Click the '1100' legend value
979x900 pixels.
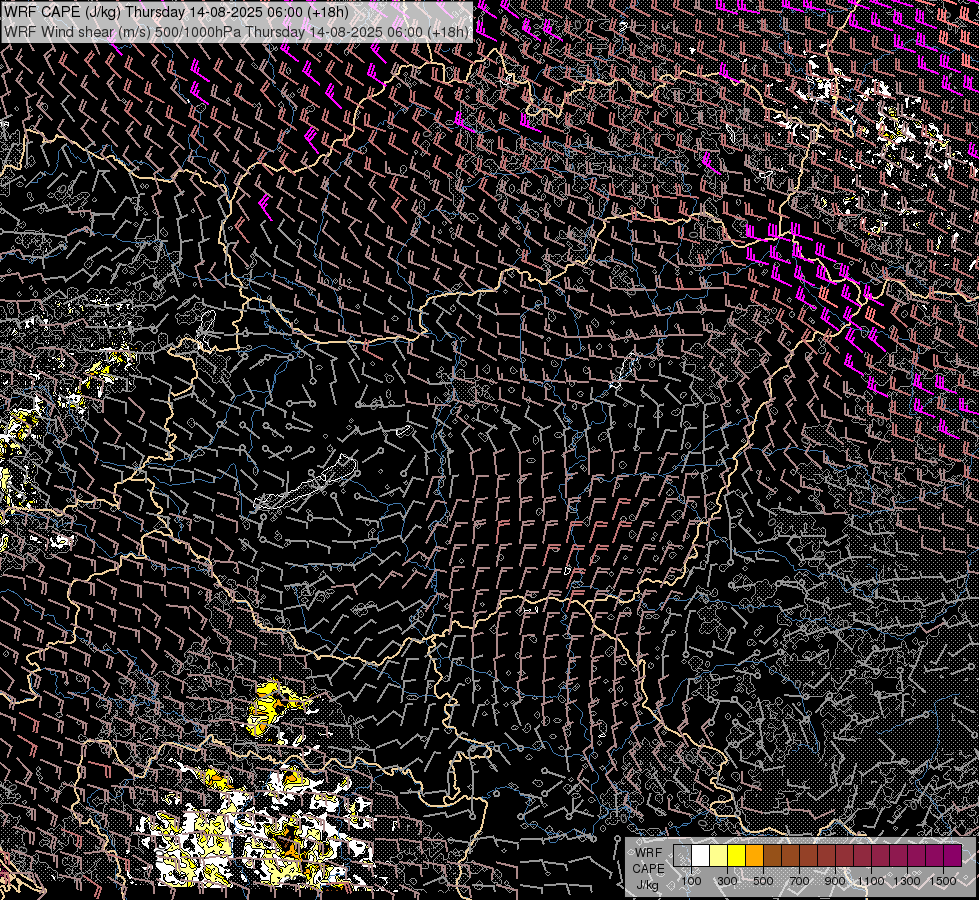click(x=870, y=881)
